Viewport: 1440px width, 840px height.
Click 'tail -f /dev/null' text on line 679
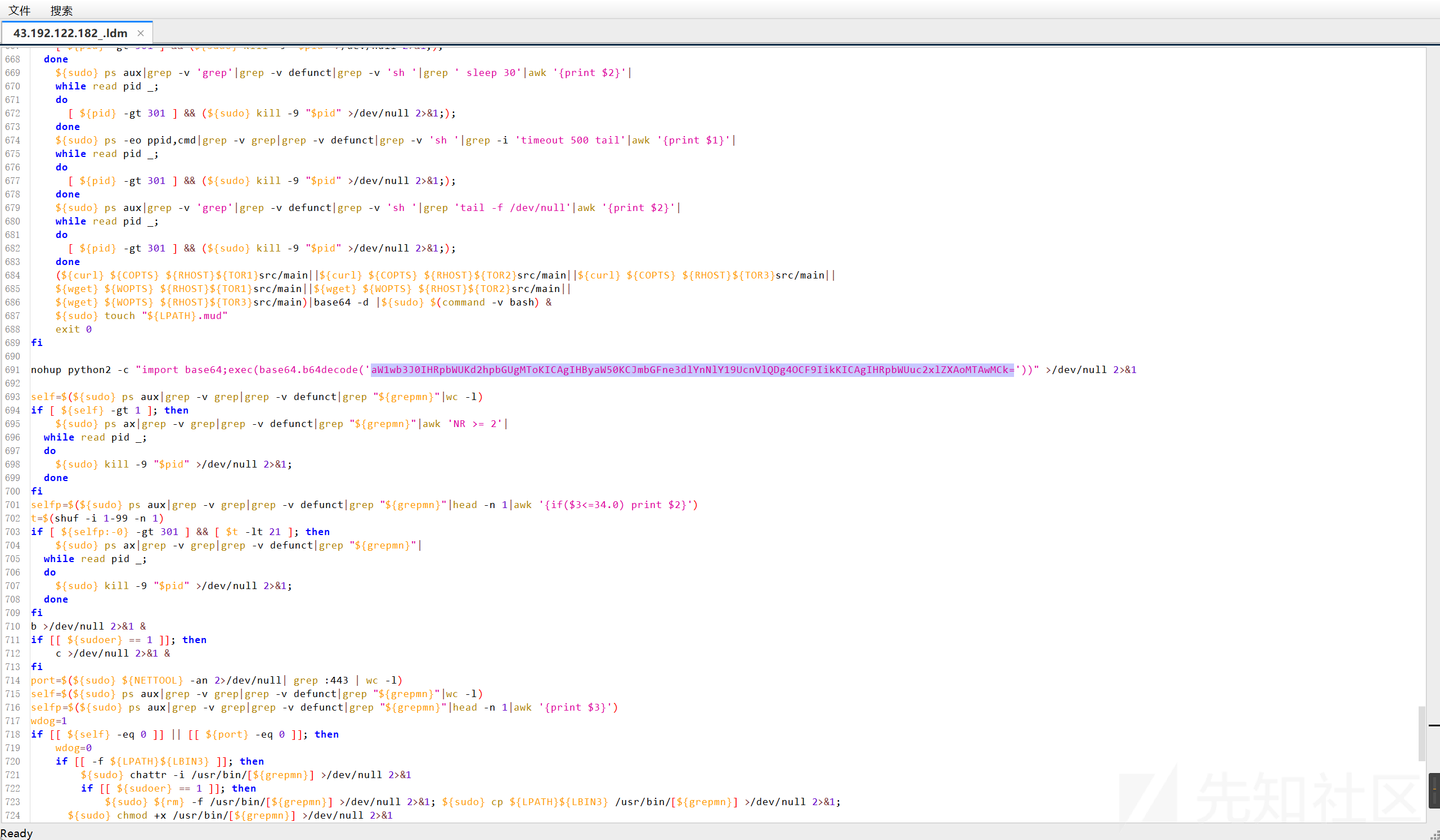(513, 208)
